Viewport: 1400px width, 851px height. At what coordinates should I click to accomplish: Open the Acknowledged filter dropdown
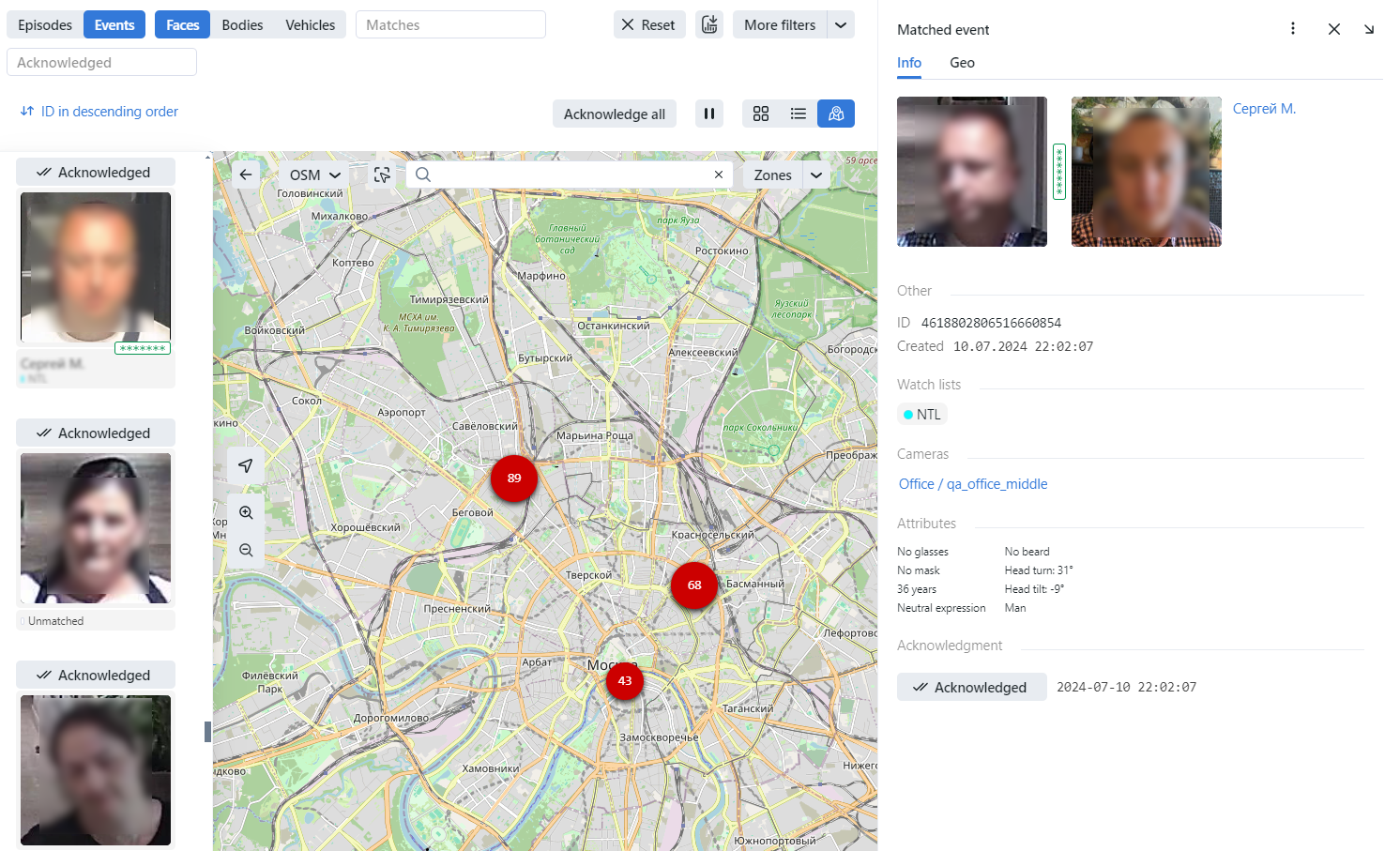click(x=101, y=62)
